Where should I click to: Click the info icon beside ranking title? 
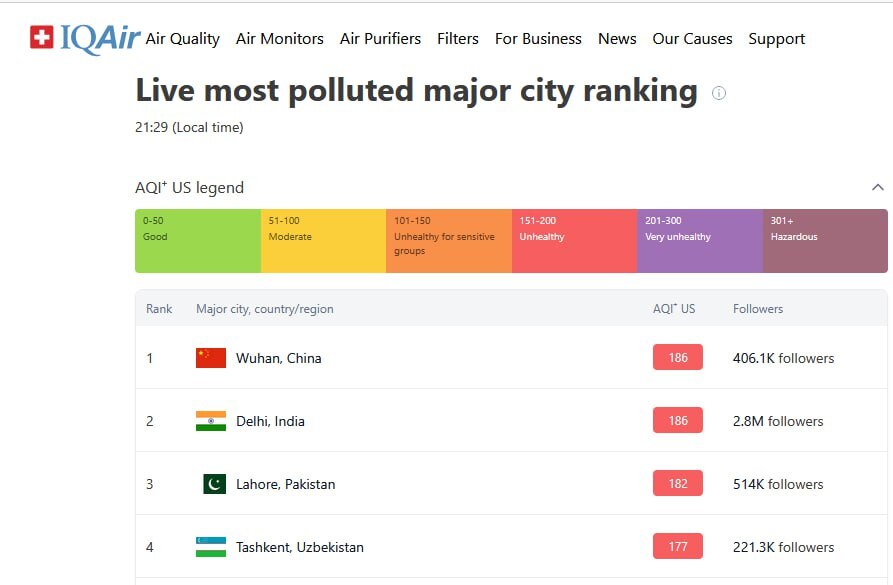tap(718, 93)
